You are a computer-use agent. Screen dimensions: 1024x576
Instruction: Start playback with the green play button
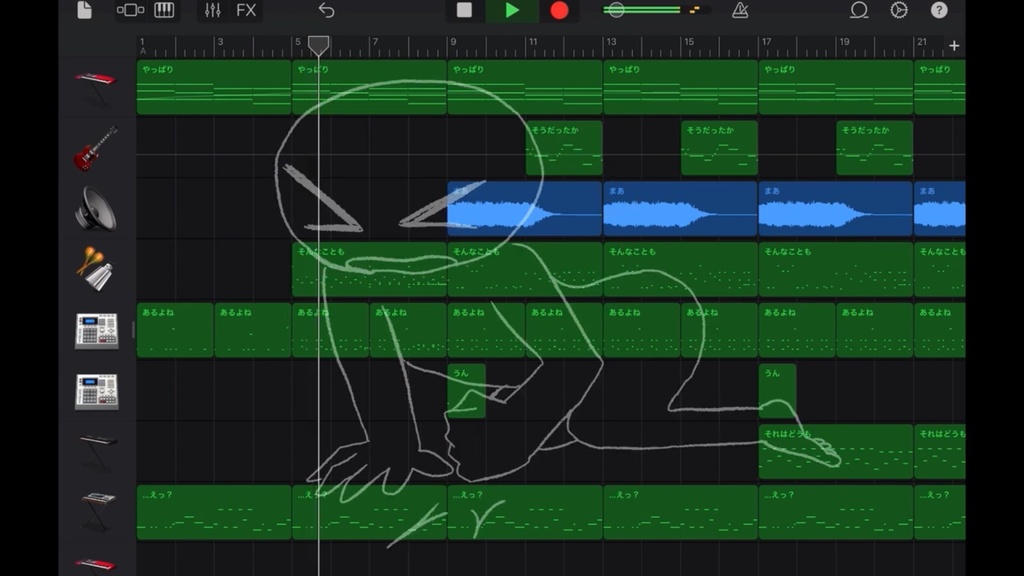point(513,12)
